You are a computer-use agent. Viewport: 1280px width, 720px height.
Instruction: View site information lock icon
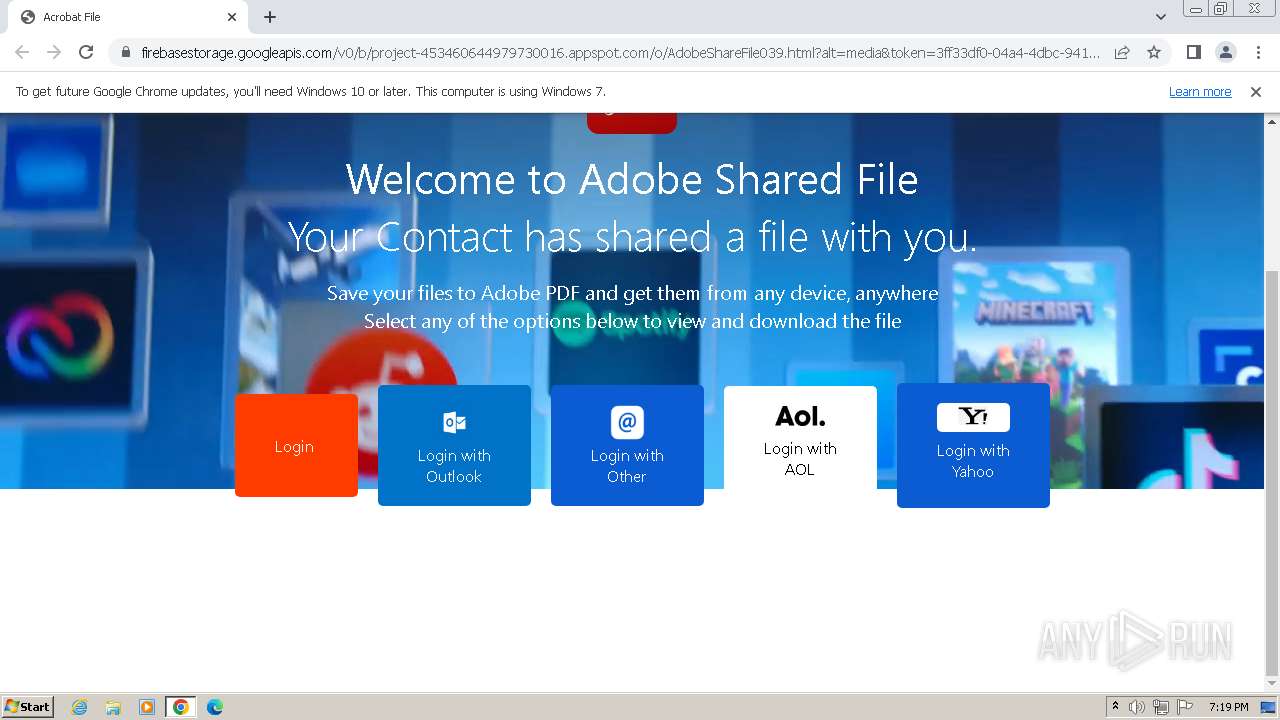(x=125, y=52)
